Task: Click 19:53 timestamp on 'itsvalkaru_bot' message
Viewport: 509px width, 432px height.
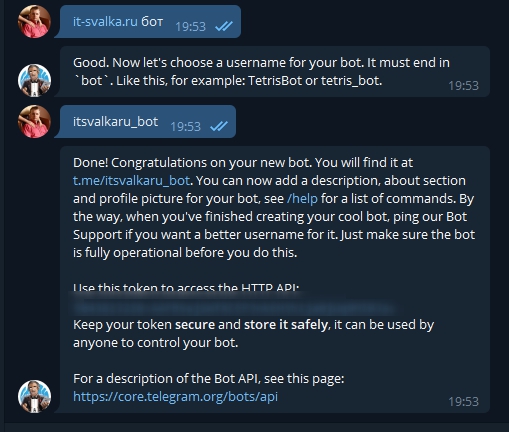Action: pyautogui.click(x=185, y=126)
